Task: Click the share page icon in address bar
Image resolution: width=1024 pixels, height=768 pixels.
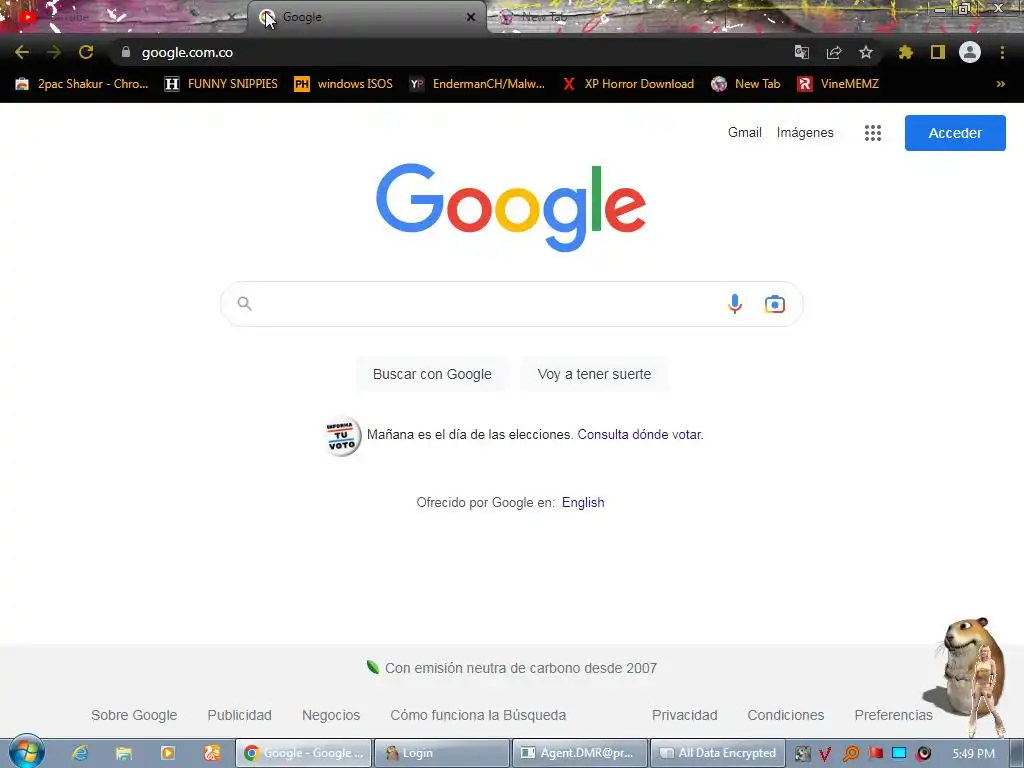Action: 834,52
